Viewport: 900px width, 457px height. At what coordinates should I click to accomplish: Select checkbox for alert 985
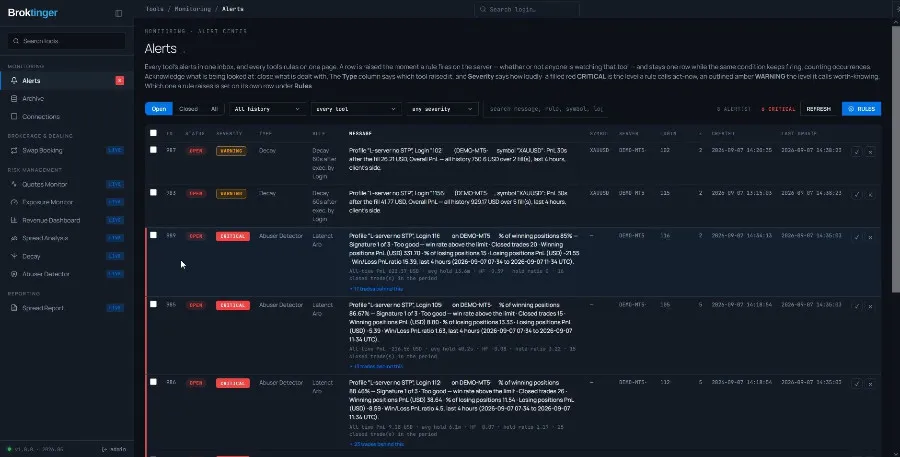click(153, 304)
